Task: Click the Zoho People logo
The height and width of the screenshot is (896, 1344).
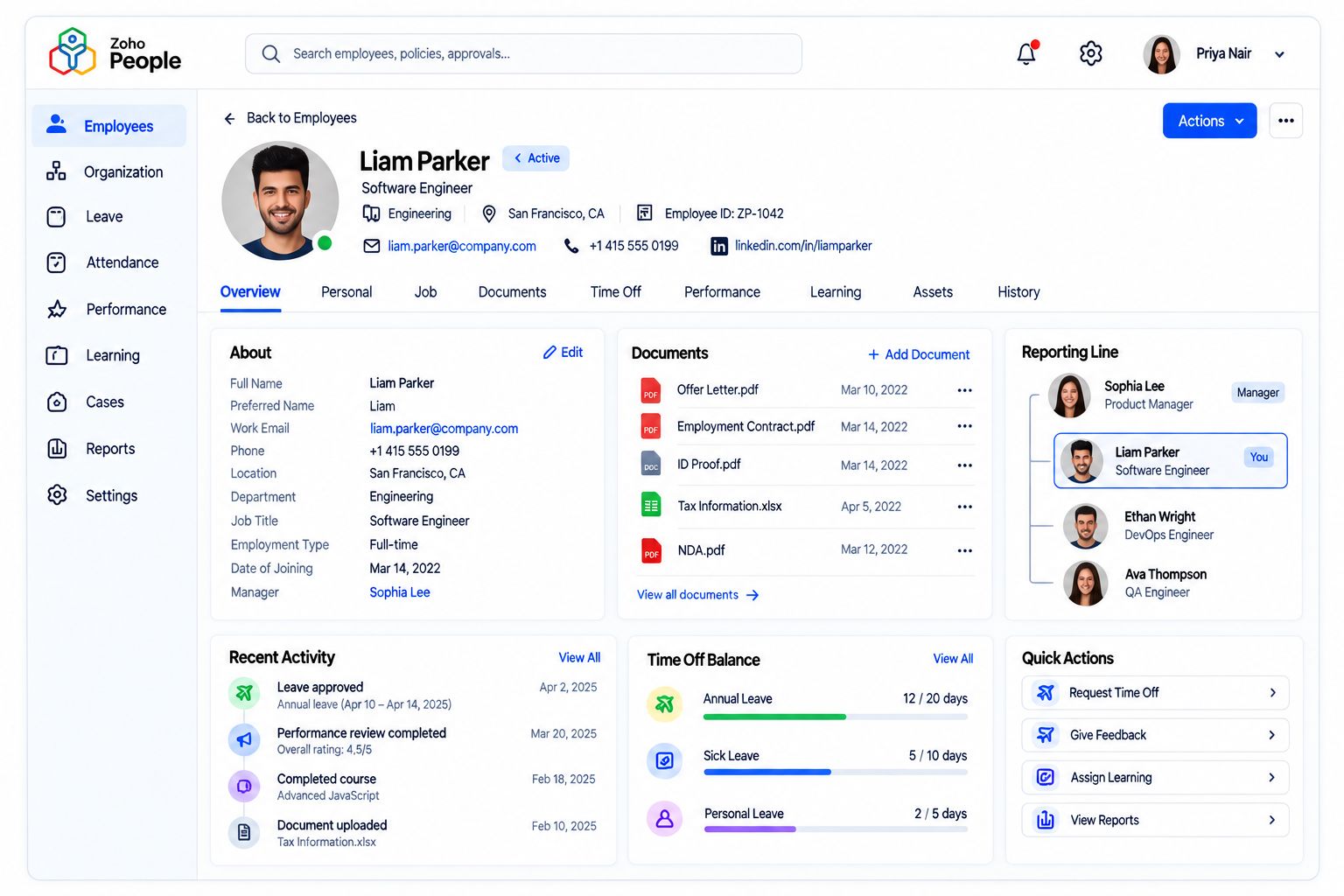Action: 115,52
